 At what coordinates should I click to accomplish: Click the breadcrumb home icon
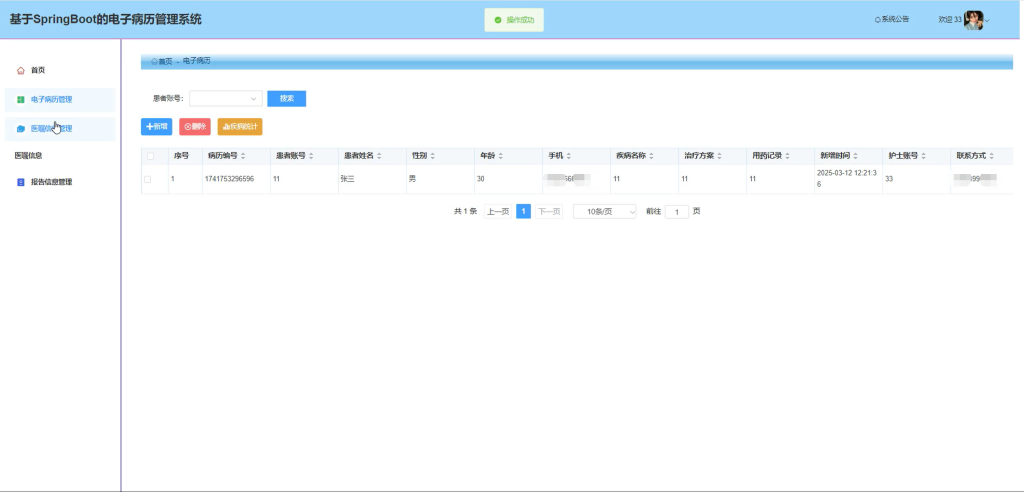coord(154,61)
